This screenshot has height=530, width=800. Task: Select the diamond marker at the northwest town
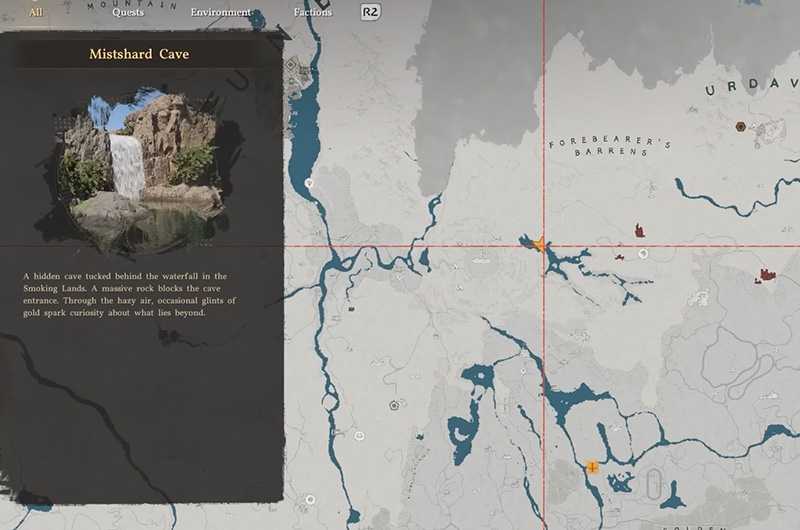(291, 64)
